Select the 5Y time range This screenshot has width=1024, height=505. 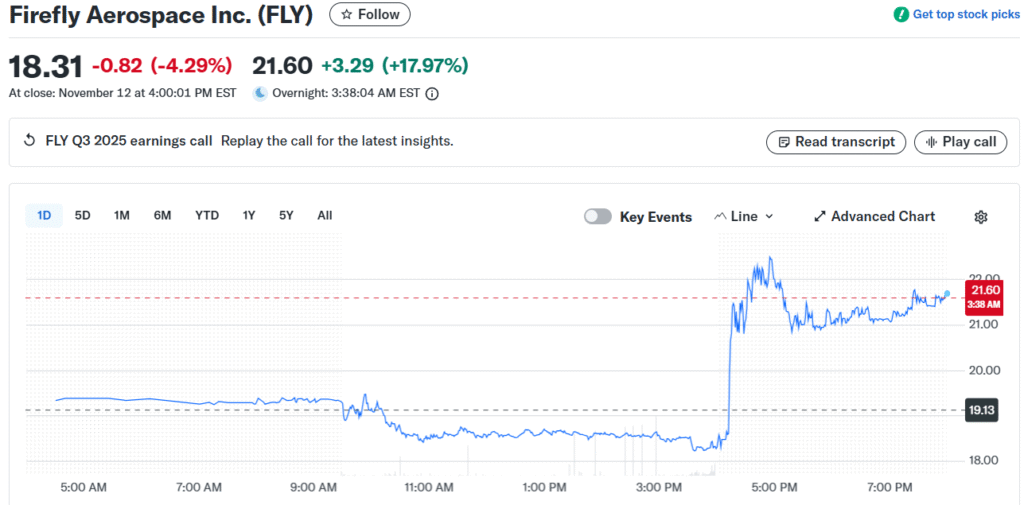[287, 215]
